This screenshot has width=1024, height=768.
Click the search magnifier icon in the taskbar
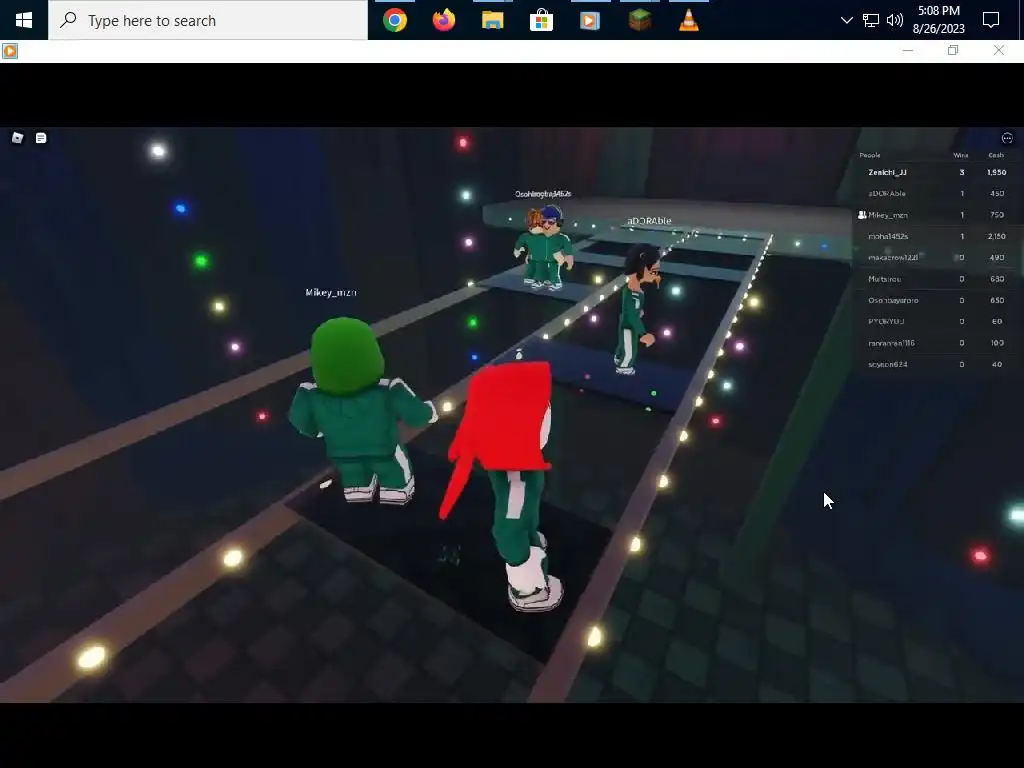[68, 20]
